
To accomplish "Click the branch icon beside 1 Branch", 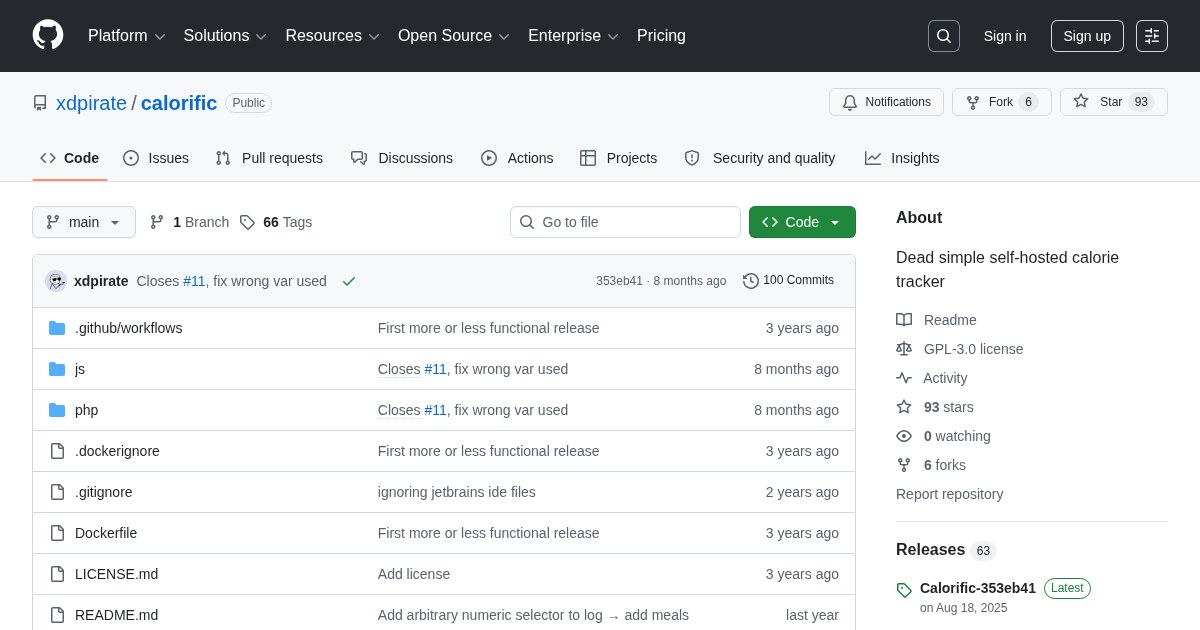I will click(x=157, y=222).
